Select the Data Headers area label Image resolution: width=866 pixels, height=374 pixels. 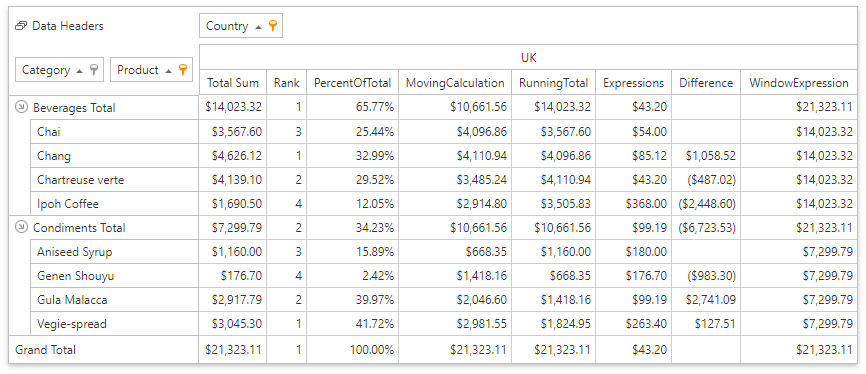(67, 25)
